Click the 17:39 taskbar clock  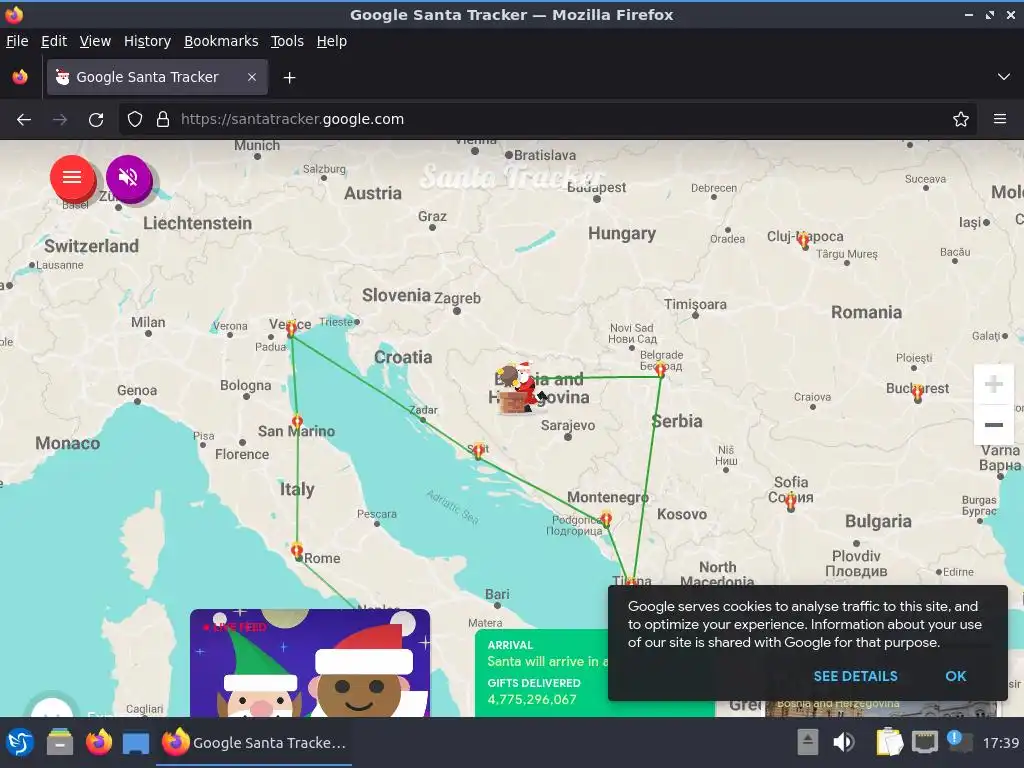coord(1000,743)
